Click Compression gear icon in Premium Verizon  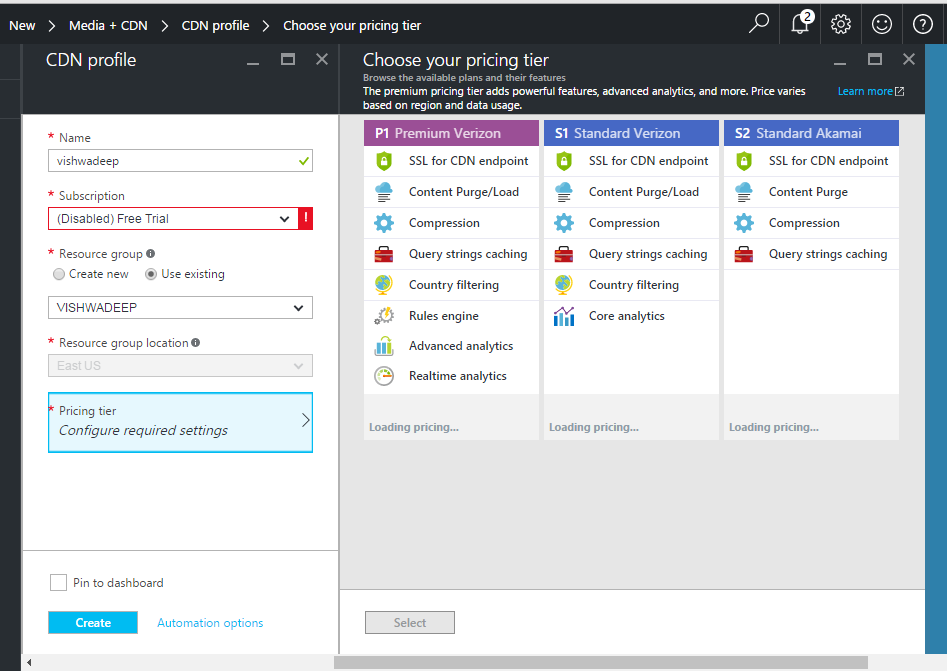pyautogui.click(x=384, y=223)
